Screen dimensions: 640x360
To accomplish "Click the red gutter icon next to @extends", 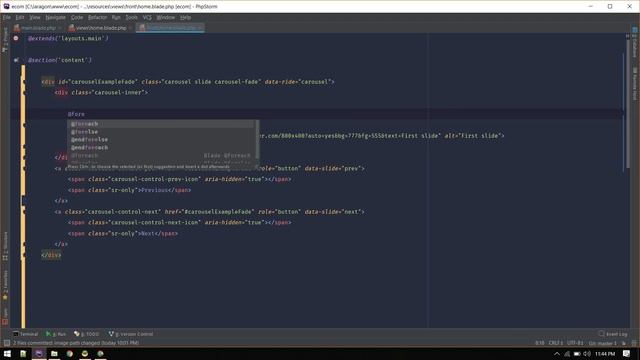I will click(16, 38).
